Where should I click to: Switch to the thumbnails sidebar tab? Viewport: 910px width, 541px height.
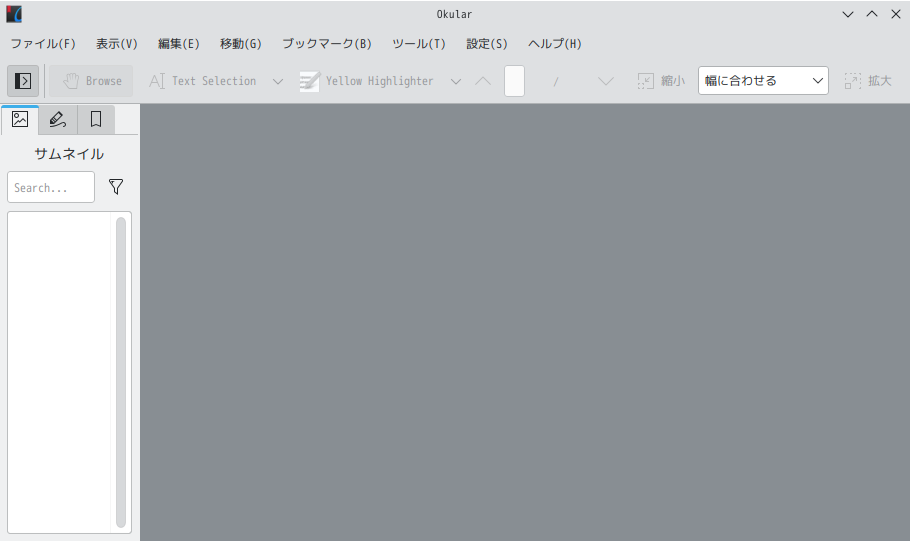pos(20,120)
